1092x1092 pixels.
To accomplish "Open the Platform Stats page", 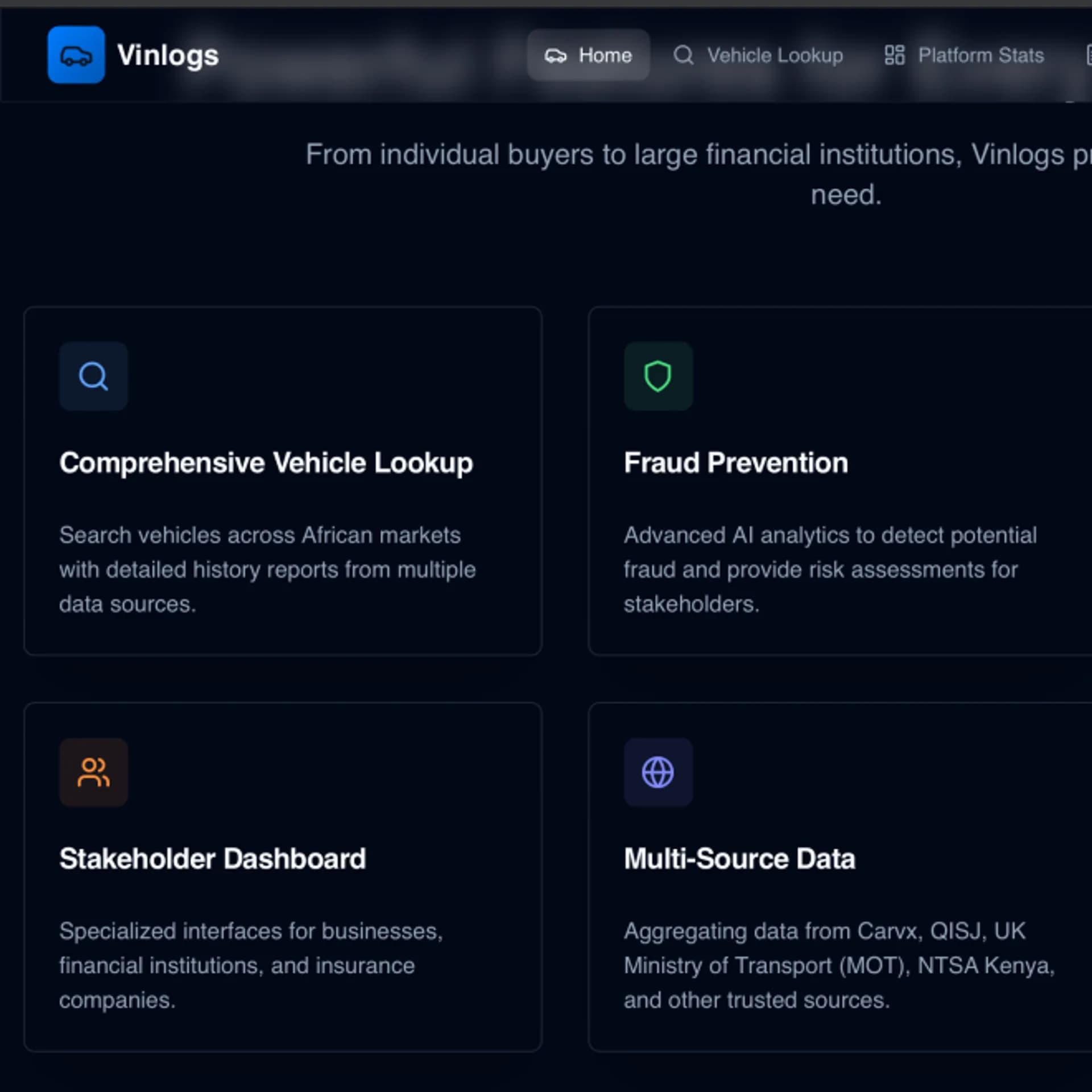I will click(964, 55).
